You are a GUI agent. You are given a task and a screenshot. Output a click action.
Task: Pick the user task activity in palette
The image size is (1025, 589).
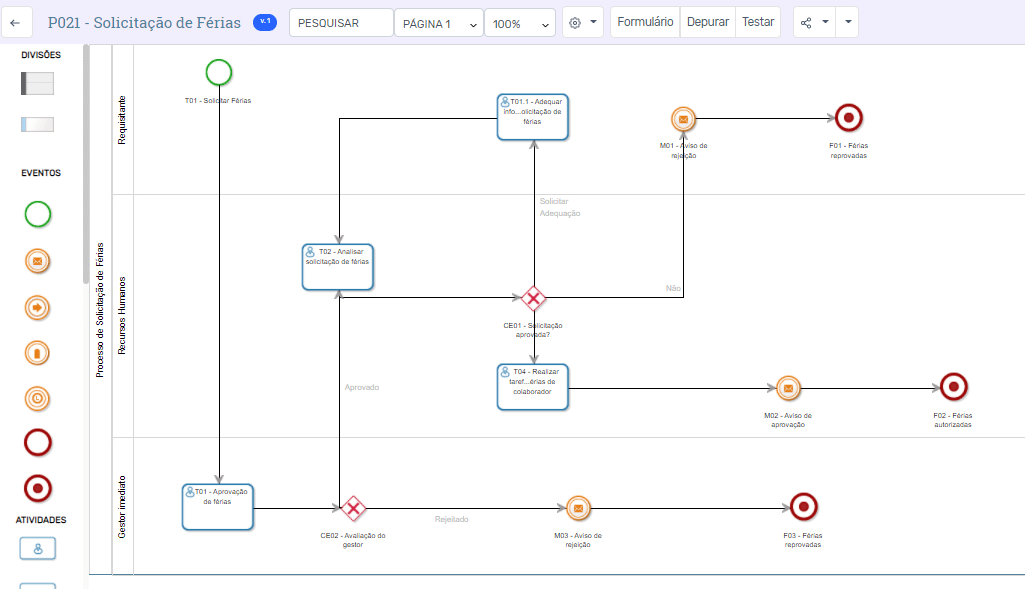point(37,548)
